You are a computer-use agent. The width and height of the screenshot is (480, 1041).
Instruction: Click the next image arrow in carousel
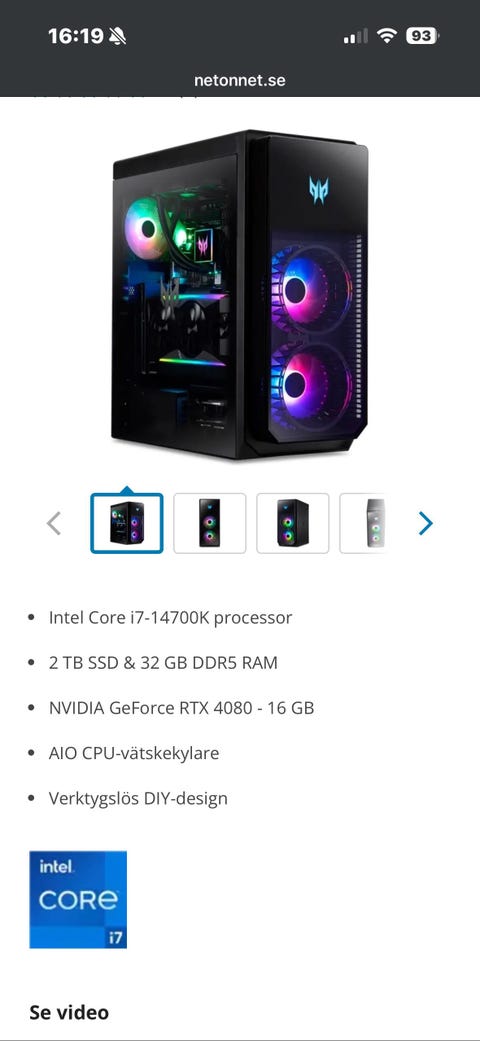[426, 523]
